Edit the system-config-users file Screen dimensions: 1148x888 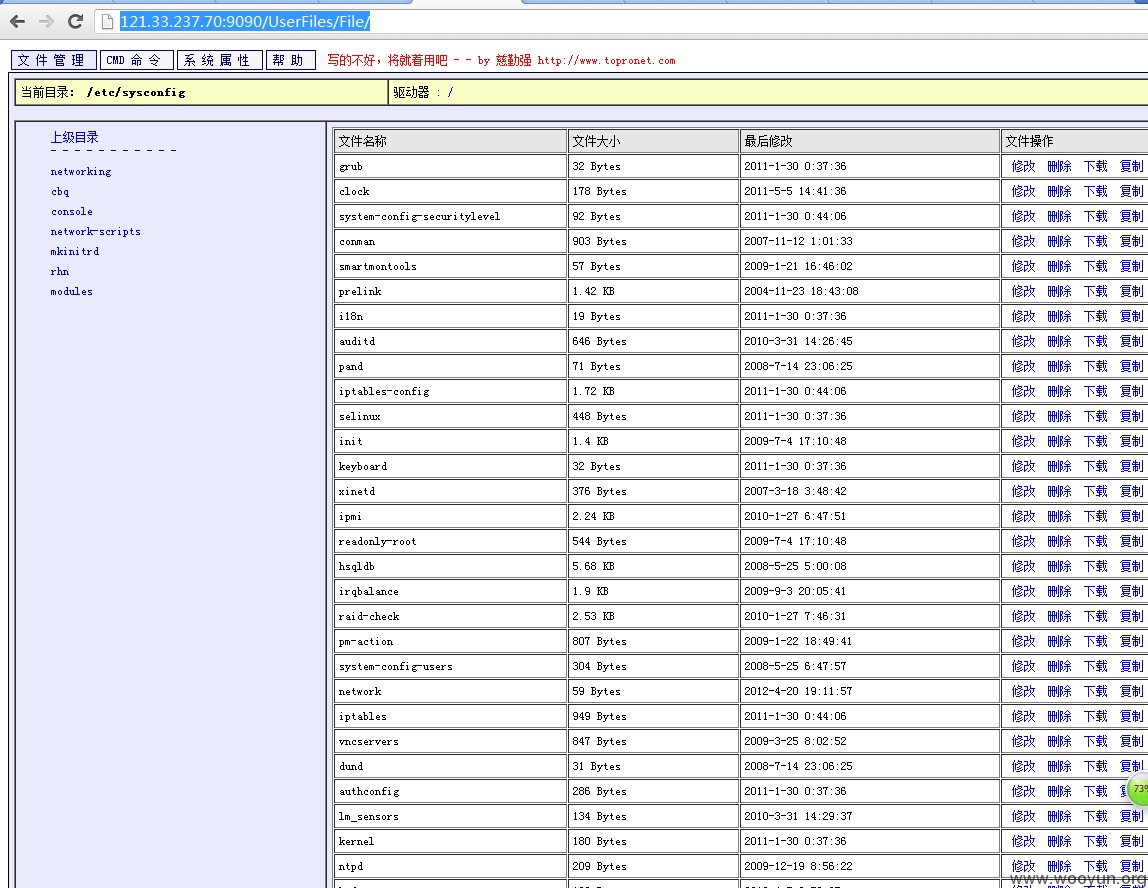pyautogui.click(x=1024, y=666)
